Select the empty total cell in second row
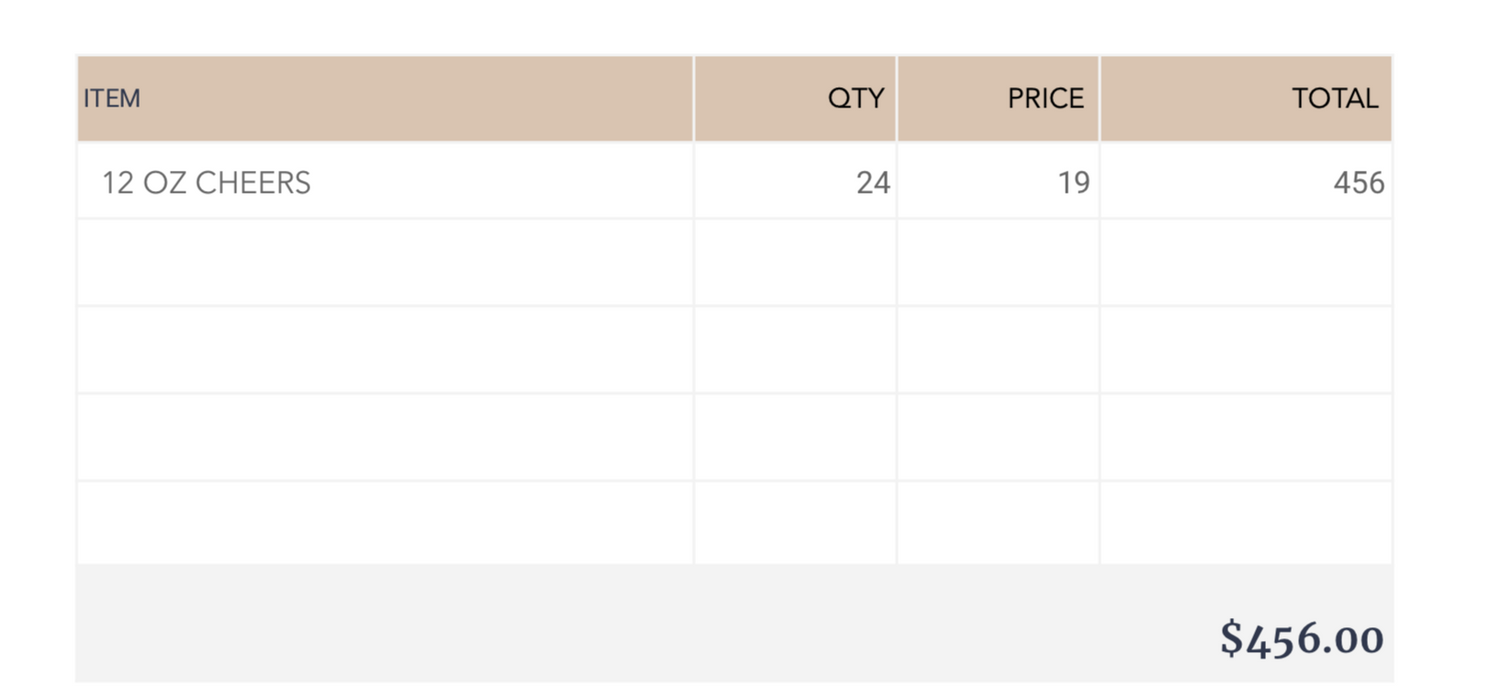1500x698 pixels. coord(1246,262)
